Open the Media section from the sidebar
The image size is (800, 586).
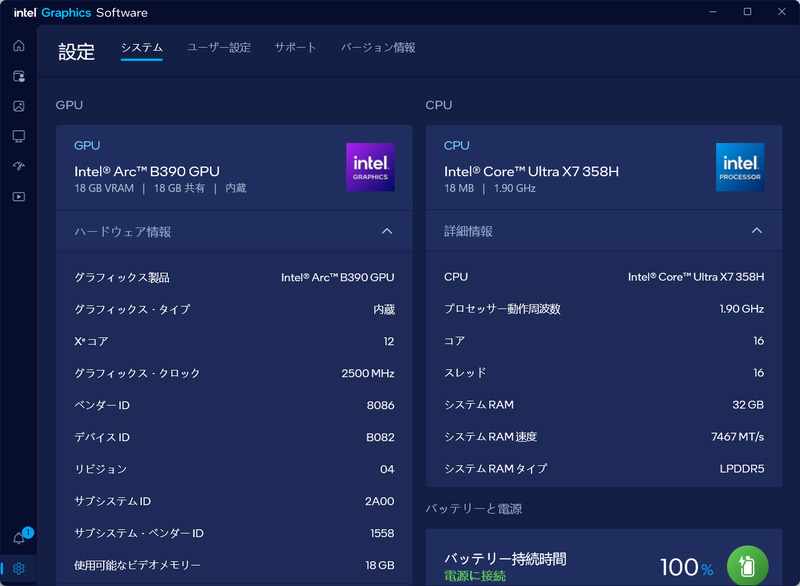coord(18,106)
